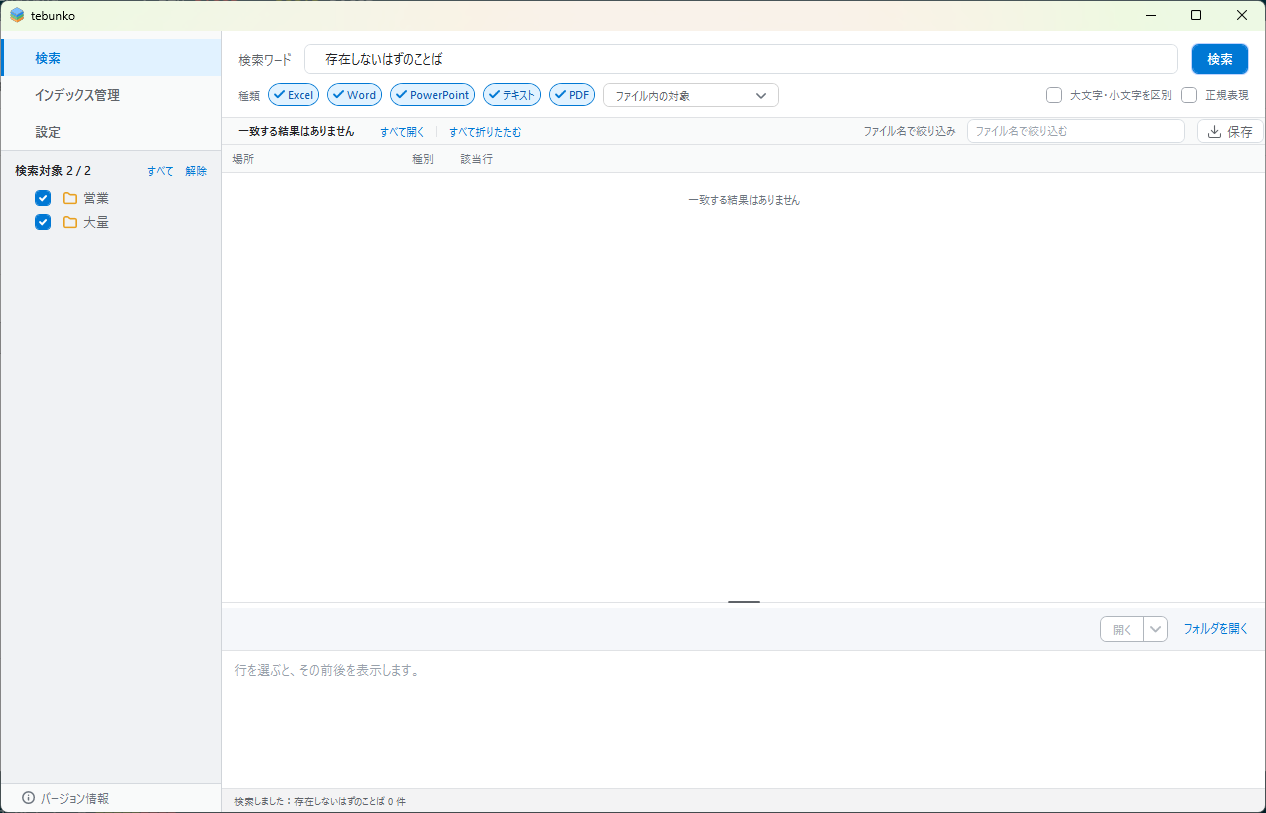
Task: Uncheck the 営業 folder checkbox
Action: pos(43,198)
